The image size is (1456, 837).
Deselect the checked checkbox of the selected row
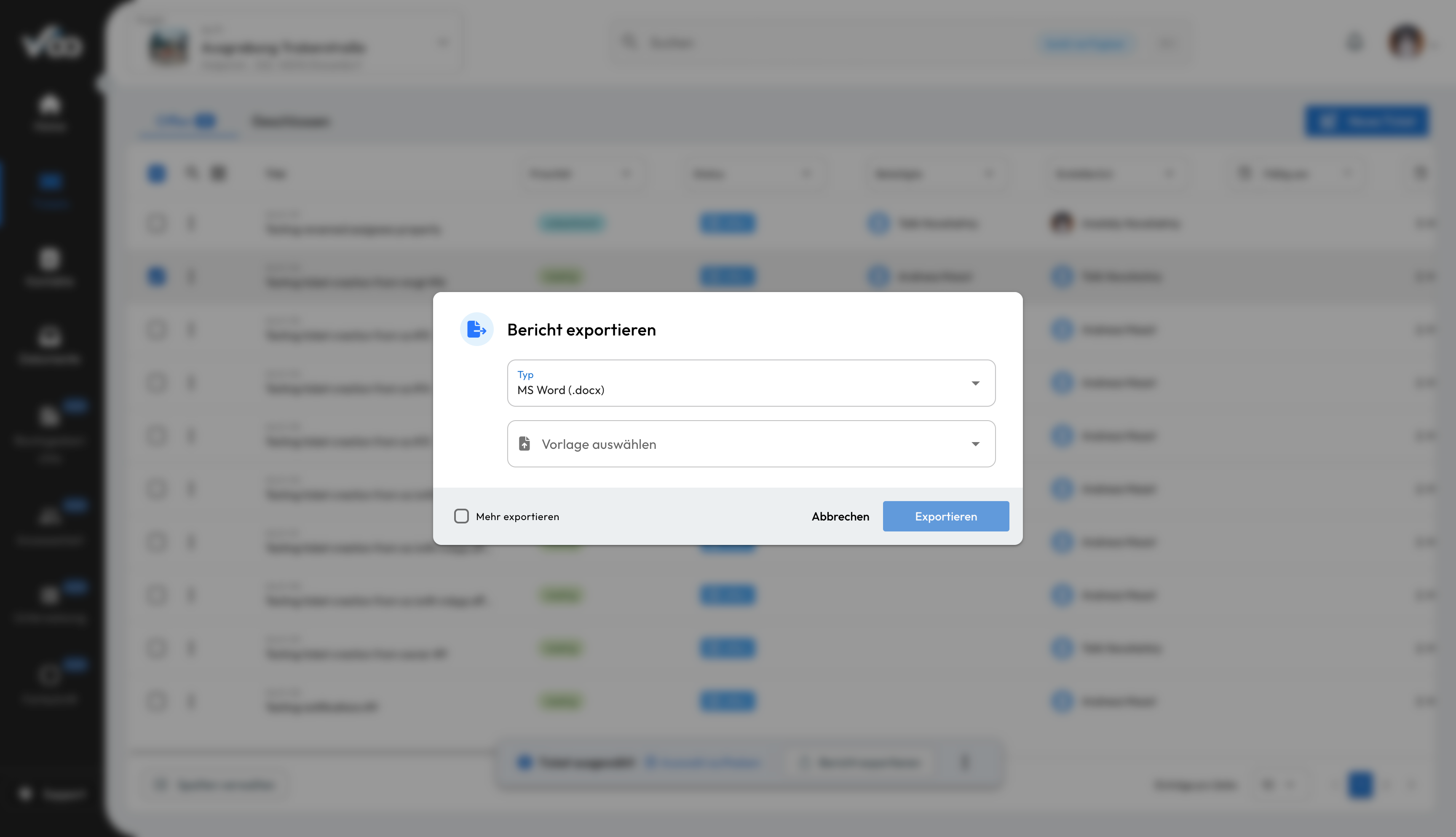click(156, 276)
